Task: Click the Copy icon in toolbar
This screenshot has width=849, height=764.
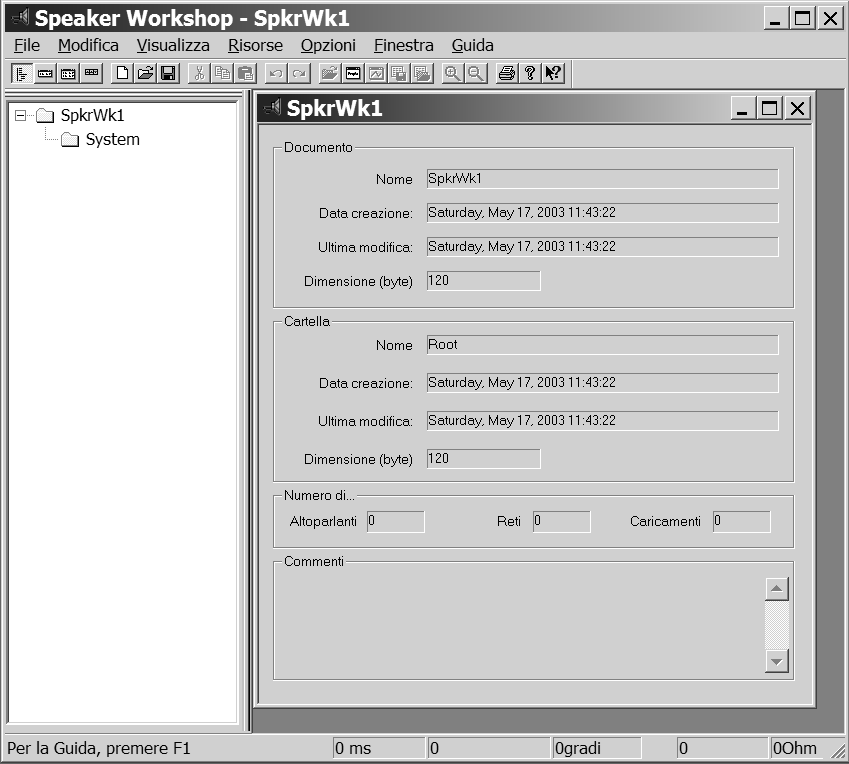Action: [x=223, y=73]
